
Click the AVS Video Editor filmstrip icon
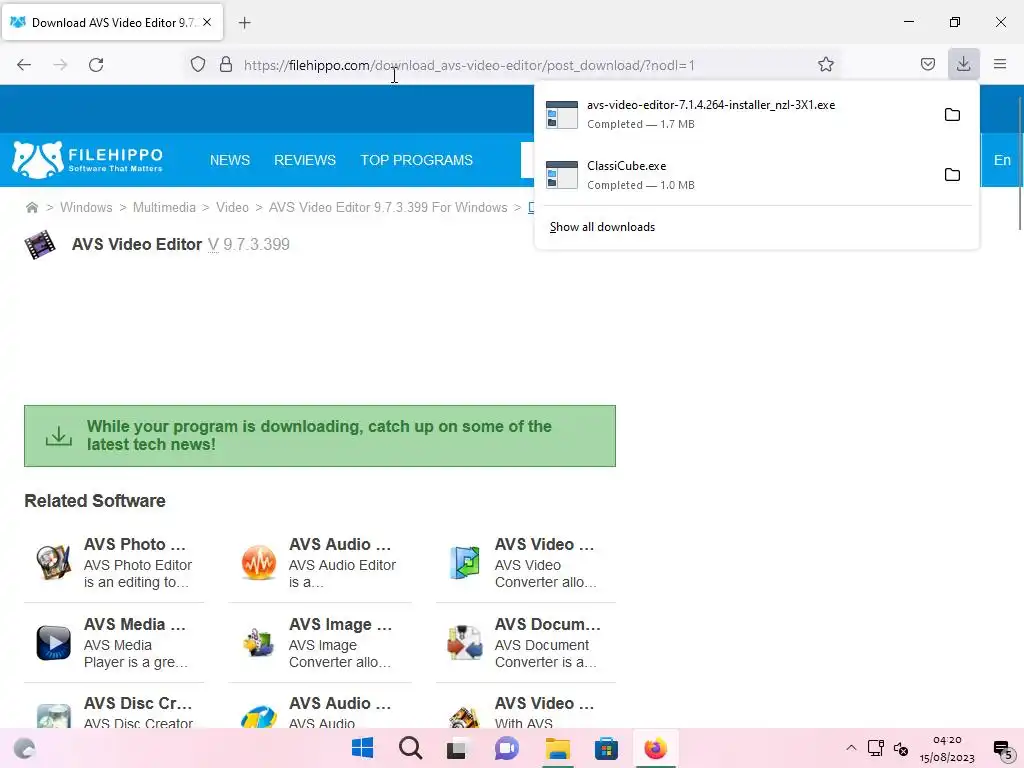(x=40, y=245)
